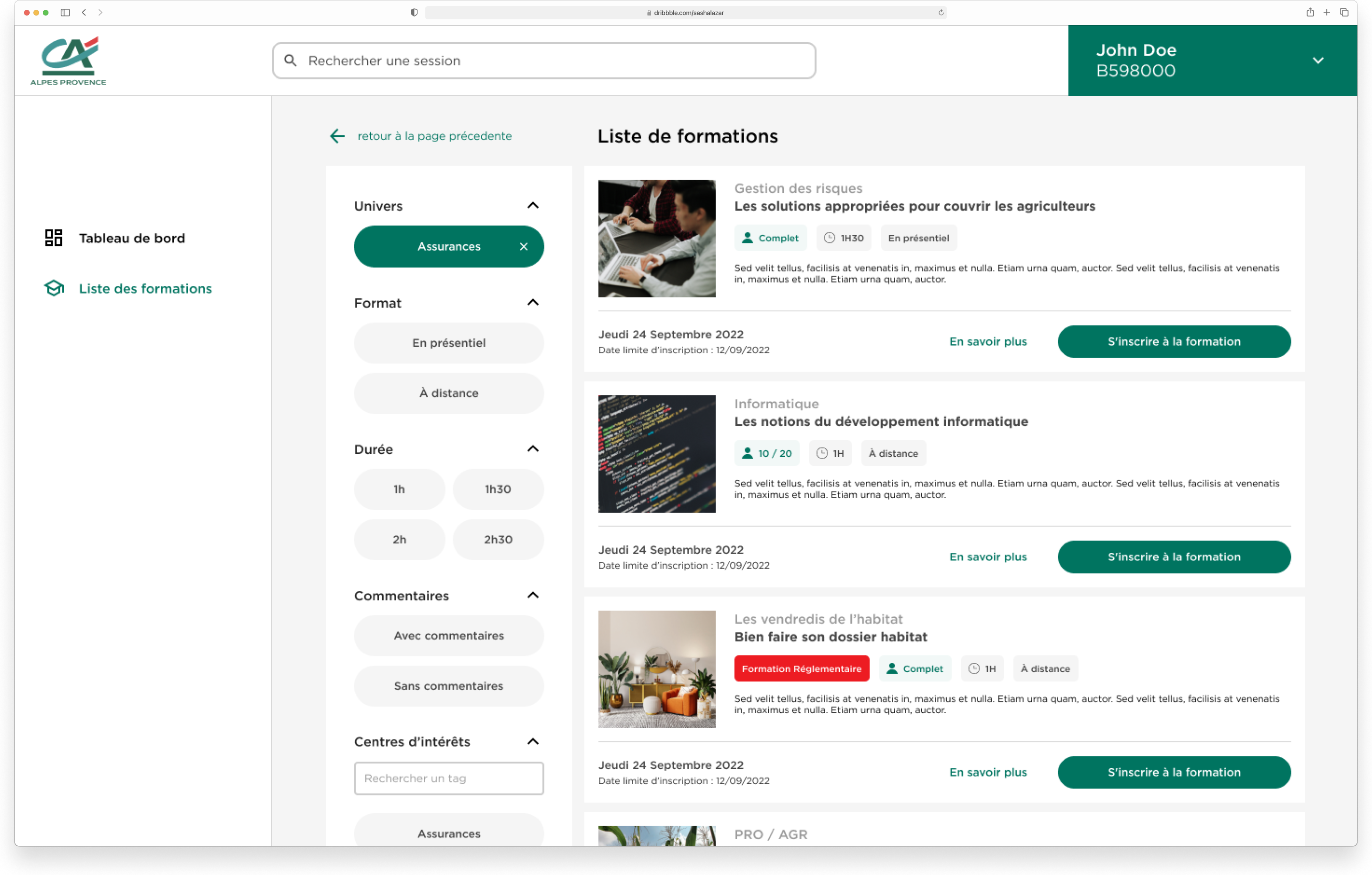Click the En présentiel badge in first card

click(x=918, y=238)
